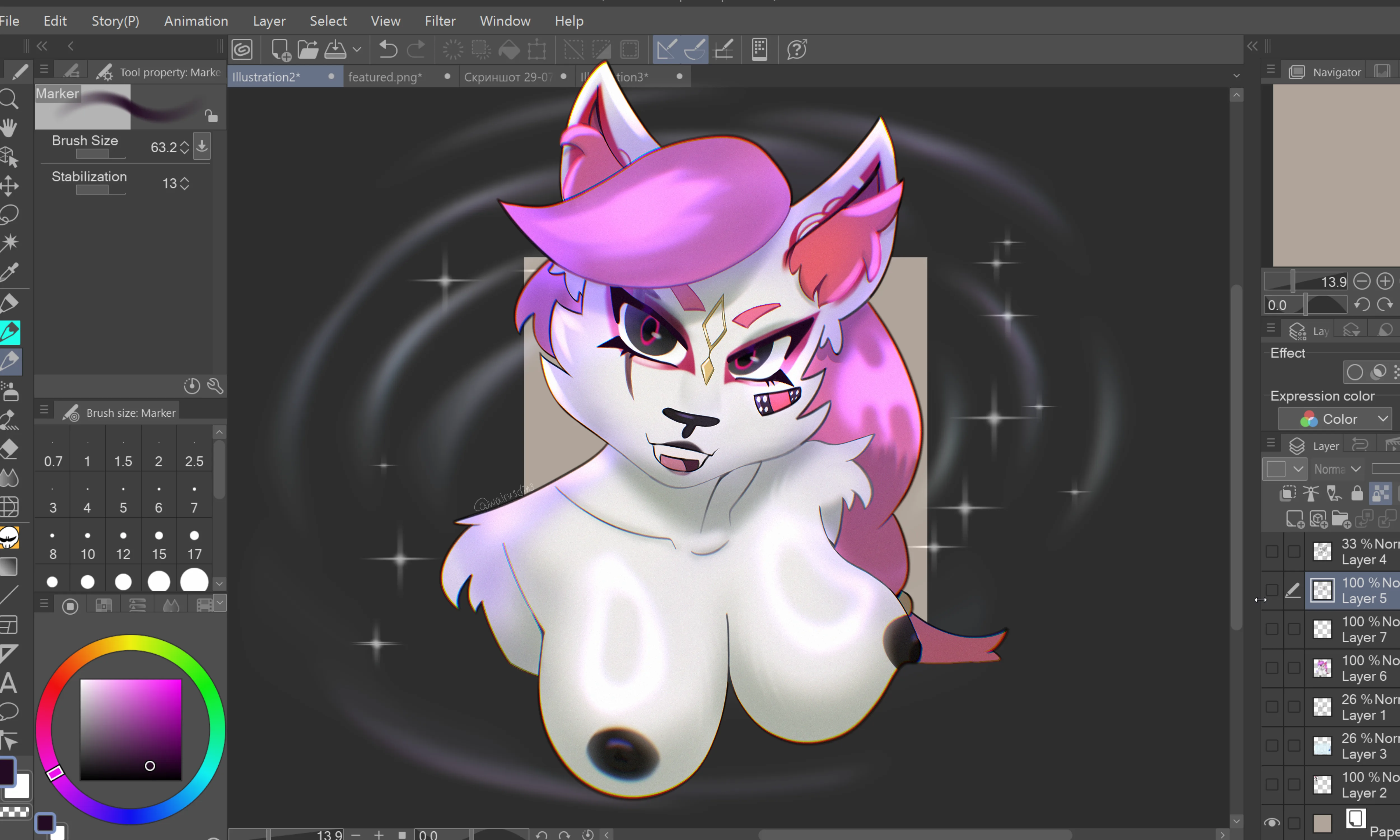1400x840 pixels.
Task: Click the New raster layer icon
Action: [1295, 519]
